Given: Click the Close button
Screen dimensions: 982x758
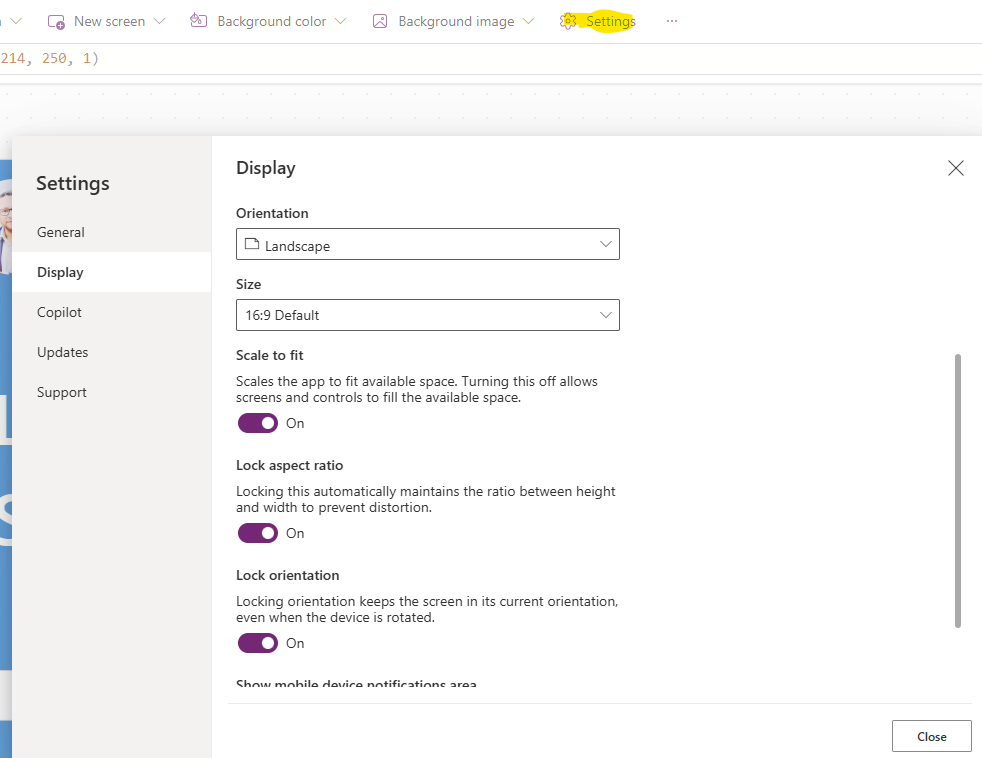Looking at the screenshot, I should 932,737.
